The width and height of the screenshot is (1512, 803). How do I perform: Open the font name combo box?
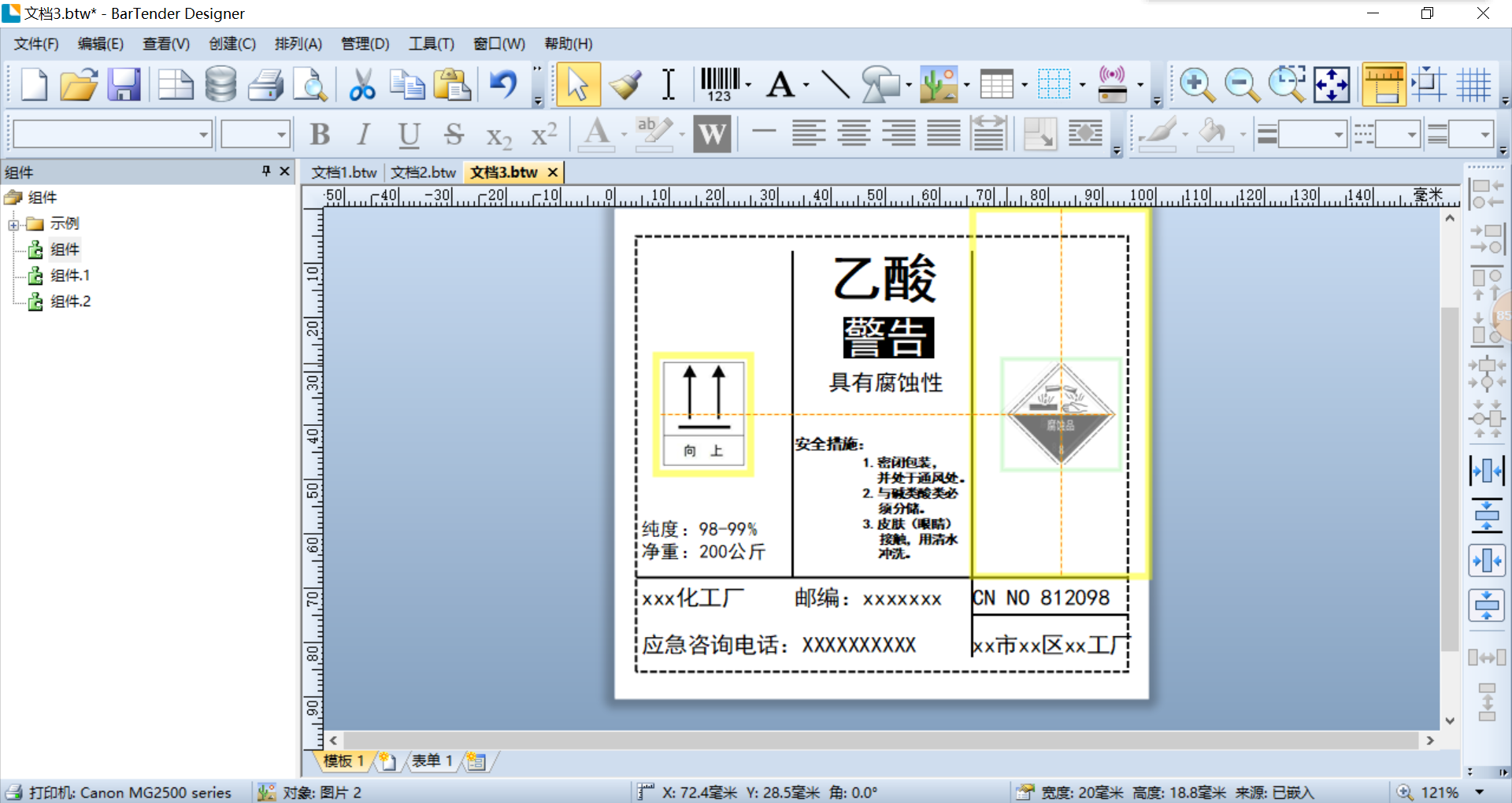click(113, 135)
